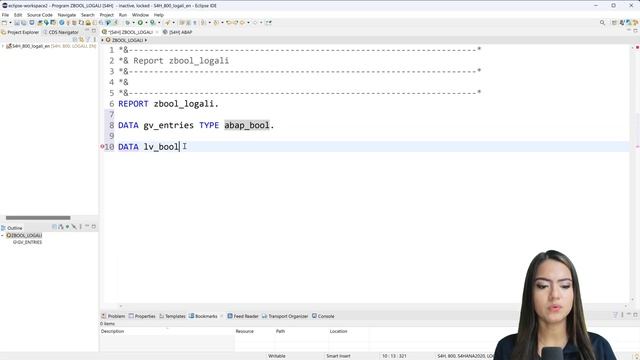
Task: Open the Feed Reader tab
Action: [243, 316]
